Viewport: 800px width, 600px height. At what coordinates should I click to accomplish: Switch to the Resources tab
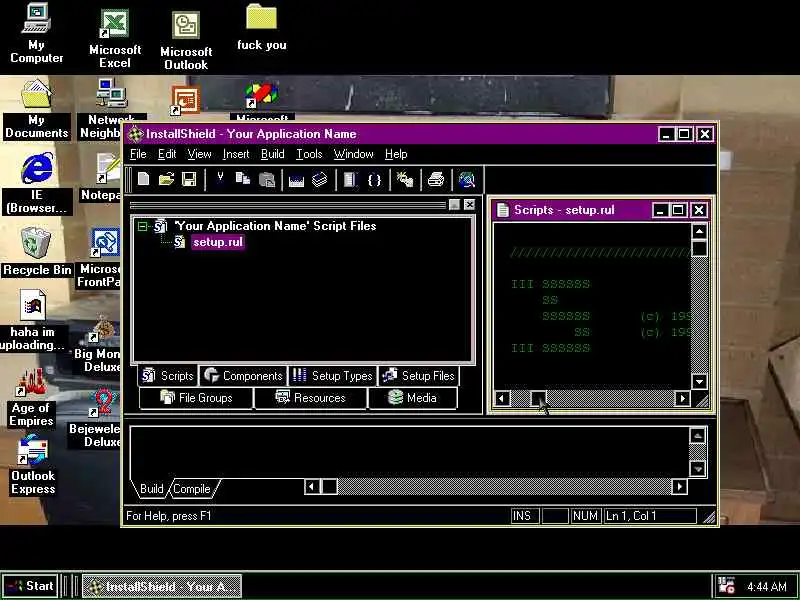click(310, 398)
